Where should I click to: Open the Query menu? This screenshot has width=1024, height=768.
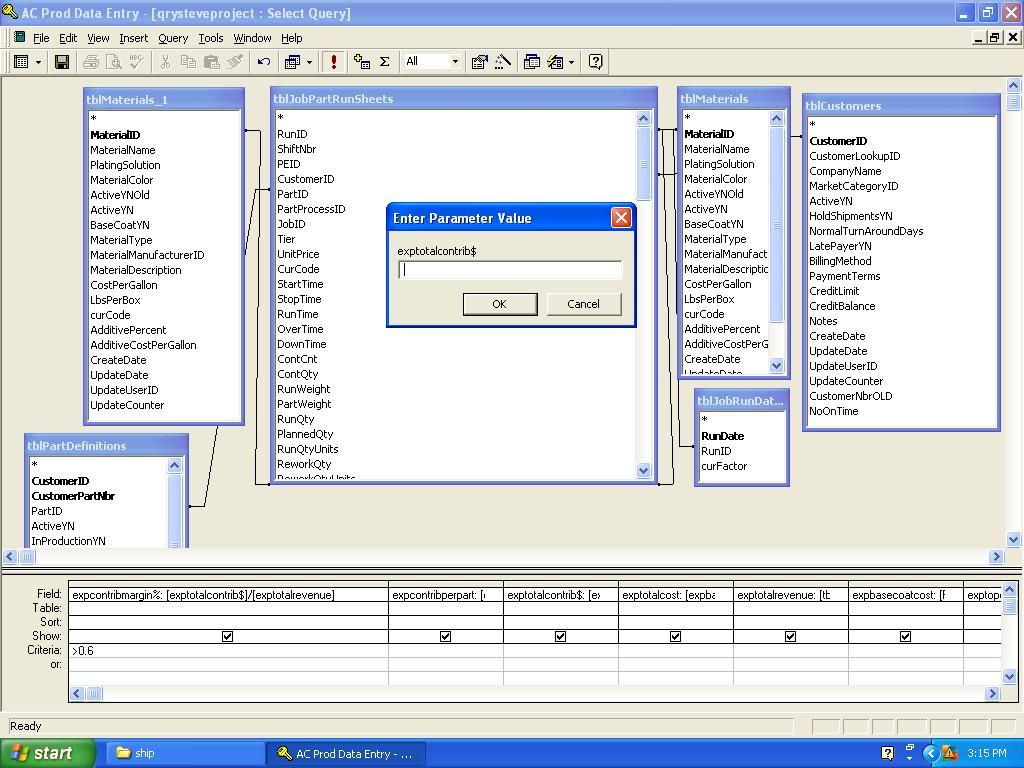click(x=172, y=38)
